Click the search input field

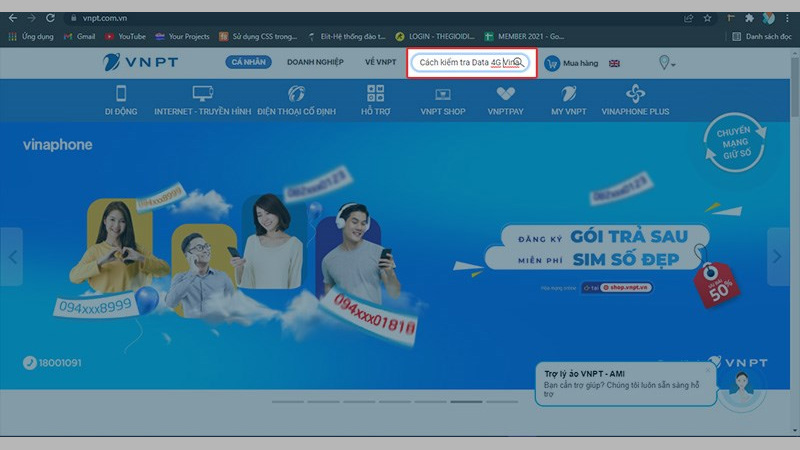click(x=463, y=62)
